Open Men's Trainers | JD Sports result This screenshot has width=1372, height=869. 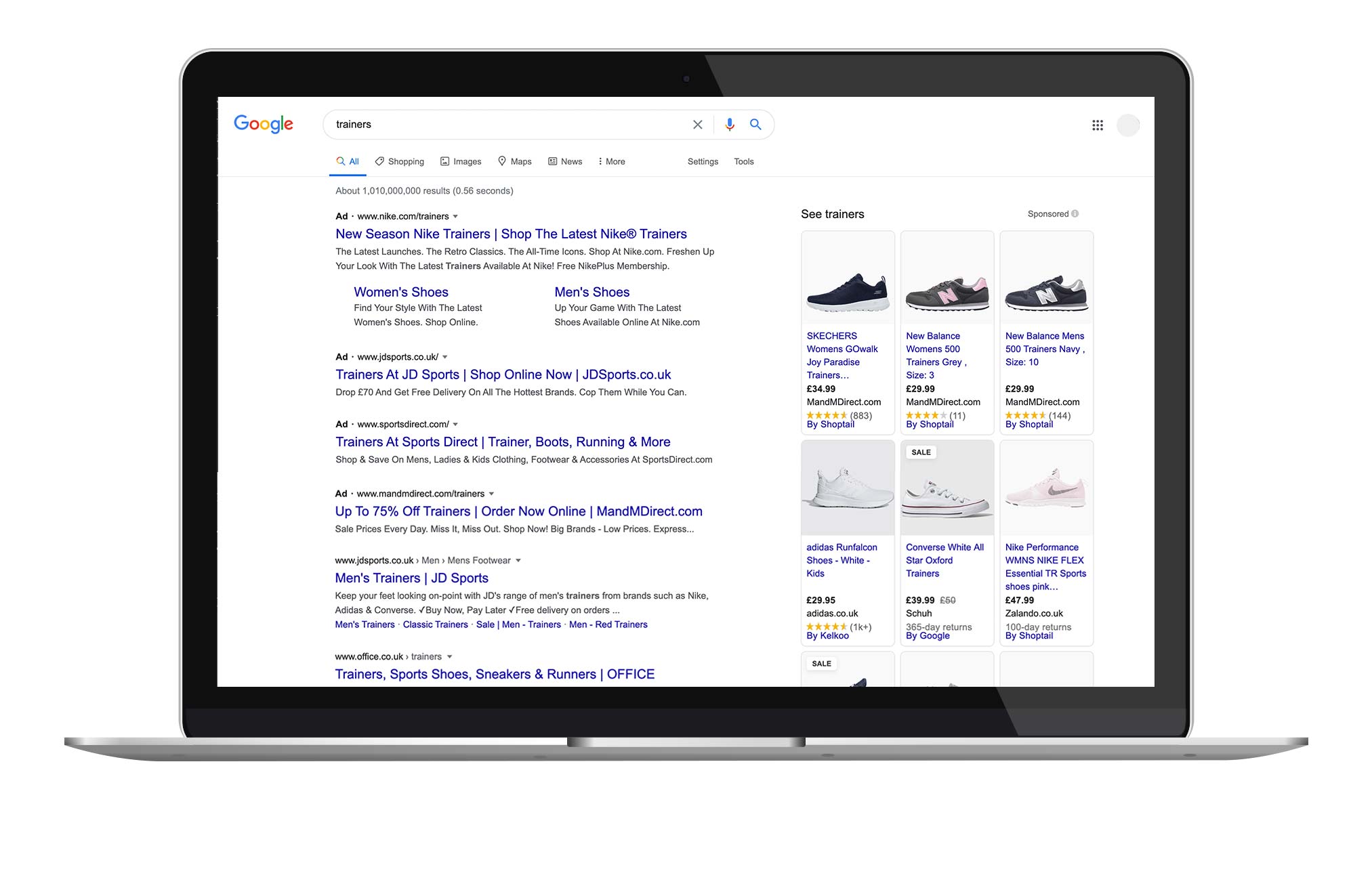point(411,578)
